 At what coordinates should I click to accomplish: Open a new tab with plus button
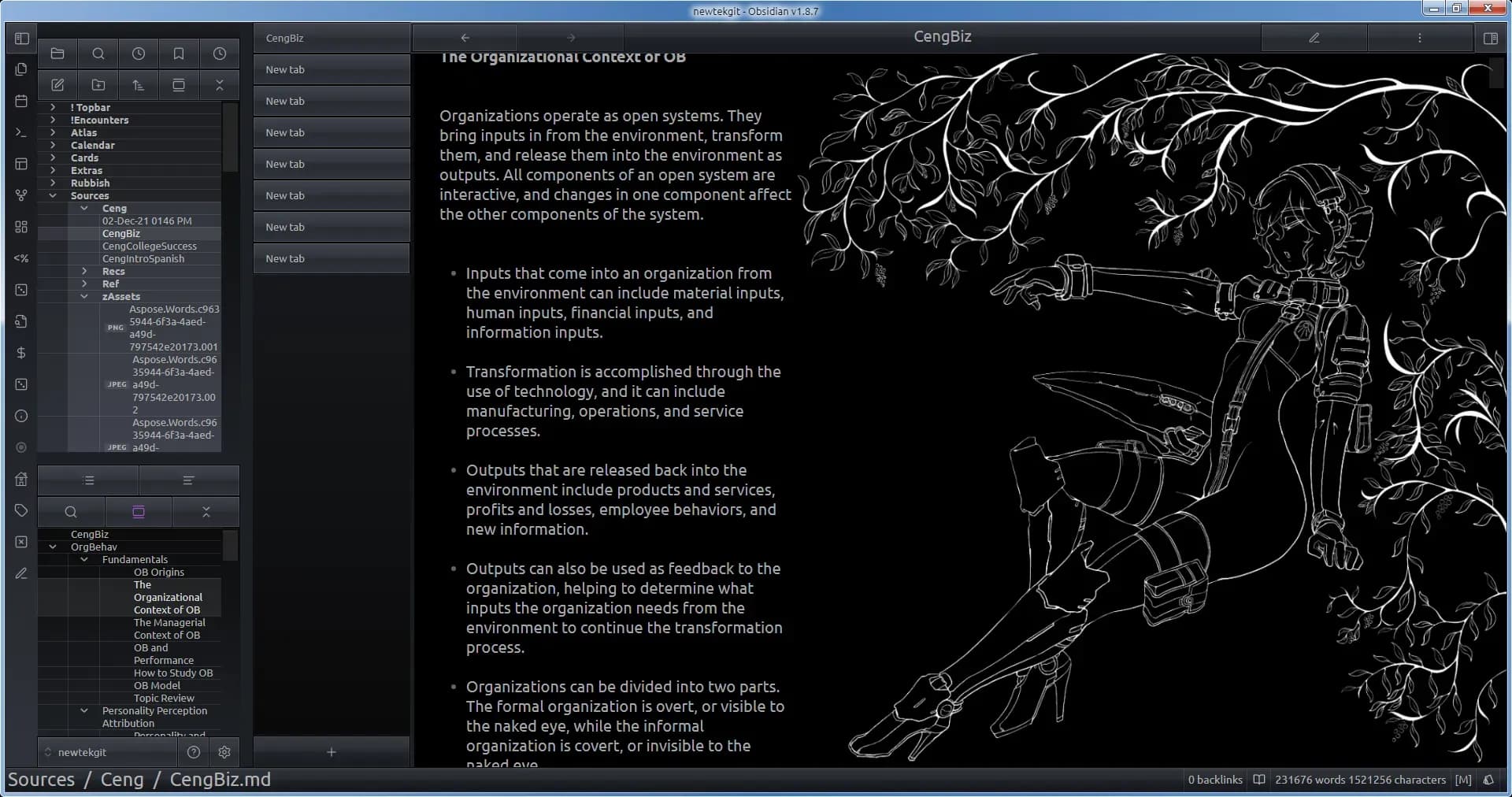(332, 752)
